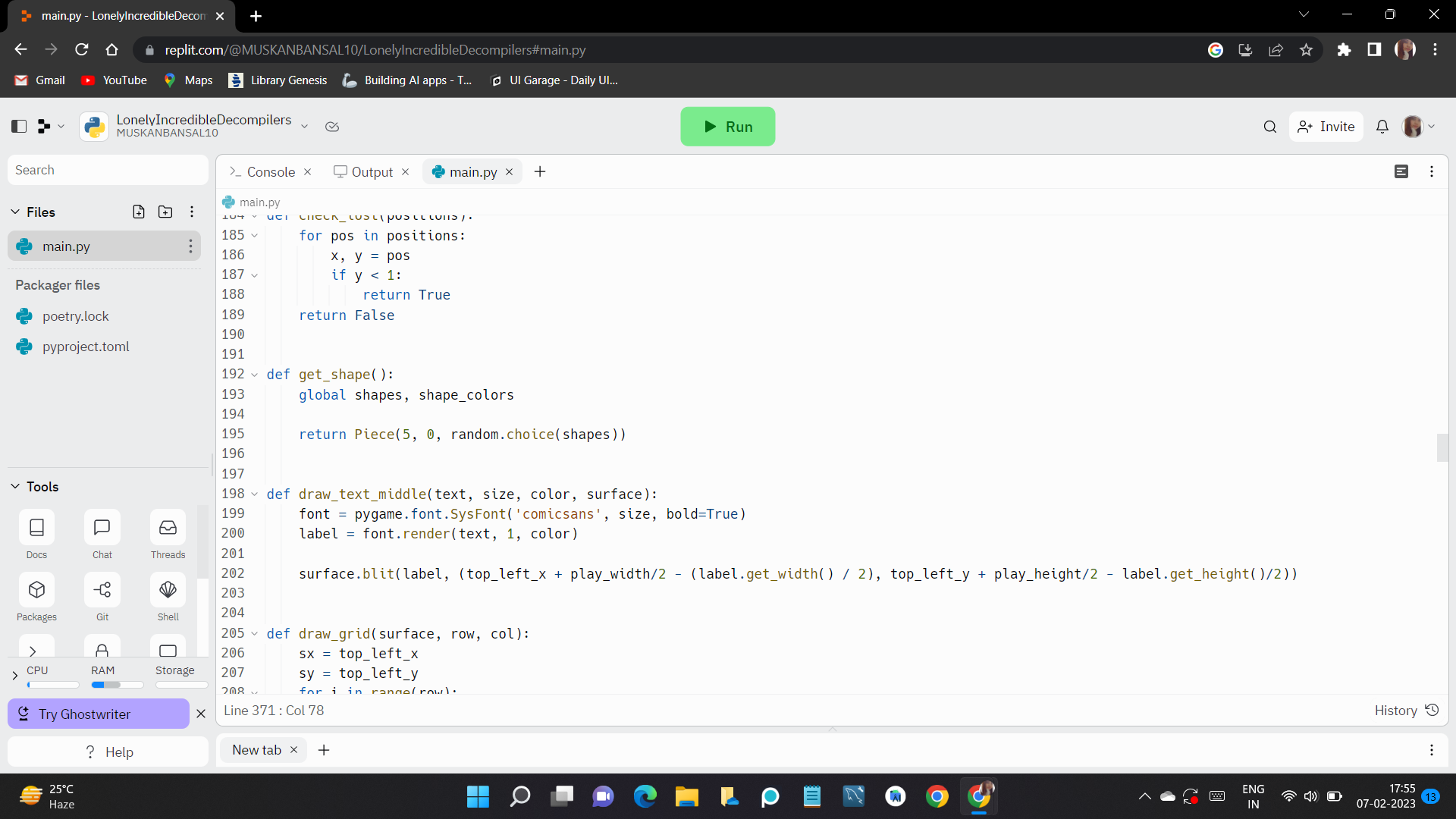Screen dimensions: 1456x819
Task: Open search magnifier in Replit header
Action: [1270, 127]
